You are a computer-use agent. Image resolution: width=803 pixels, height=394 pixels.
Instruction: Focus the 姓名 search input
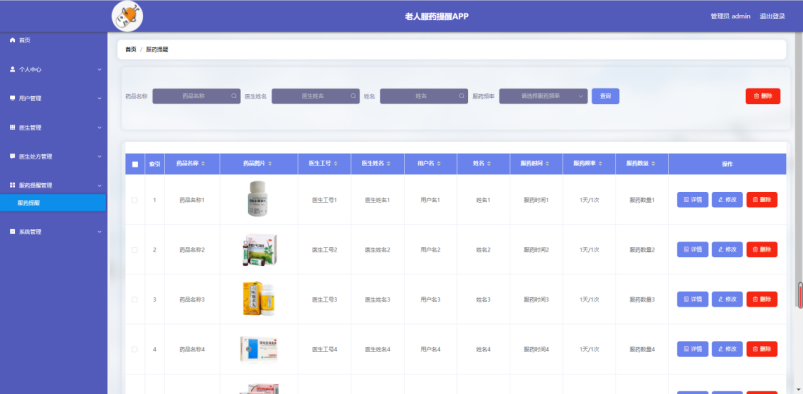[x=424, y=96]
